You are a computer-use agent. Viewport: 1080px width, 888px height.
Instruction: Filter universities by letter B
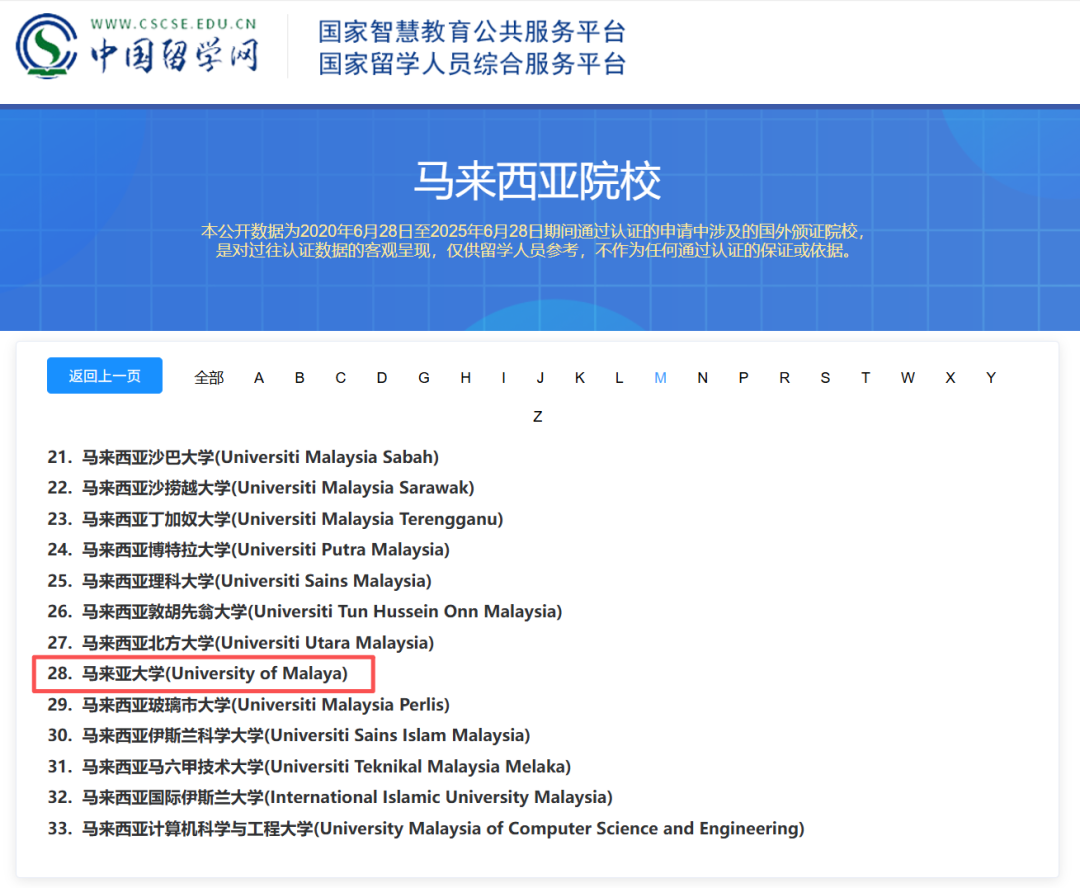[300, 378]
